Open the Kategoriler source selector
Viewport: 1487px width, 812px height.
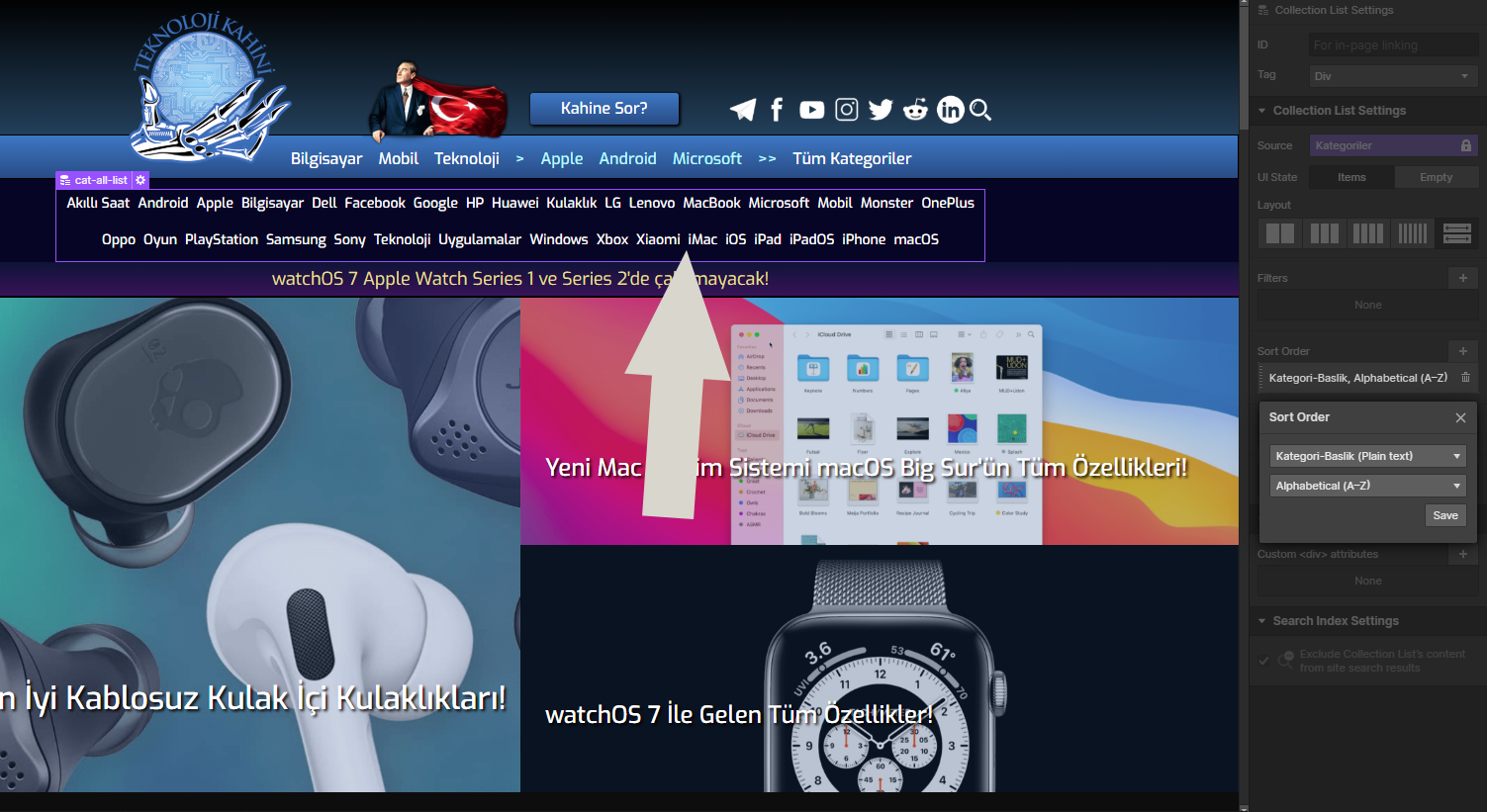coord(1393,145)
